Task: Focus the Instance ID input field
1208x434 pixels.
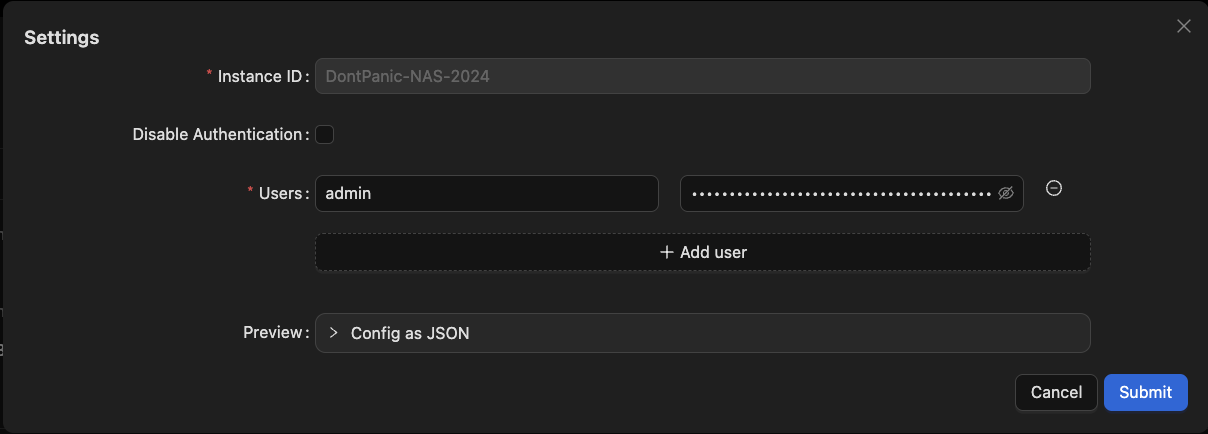Action: click(x=702, y=76)
